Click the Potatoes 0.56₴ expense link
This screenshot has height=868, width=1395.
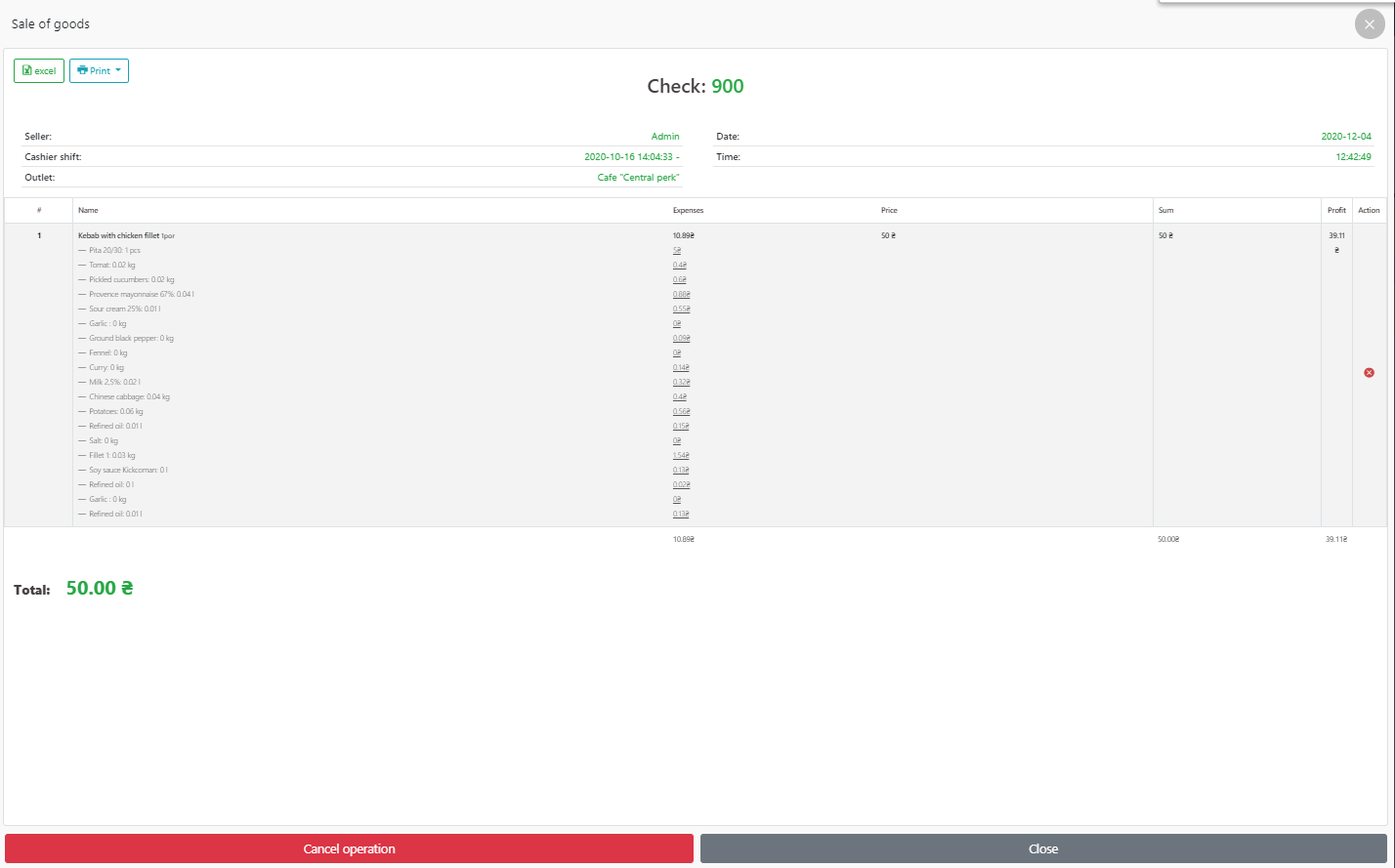pos(681,412)
